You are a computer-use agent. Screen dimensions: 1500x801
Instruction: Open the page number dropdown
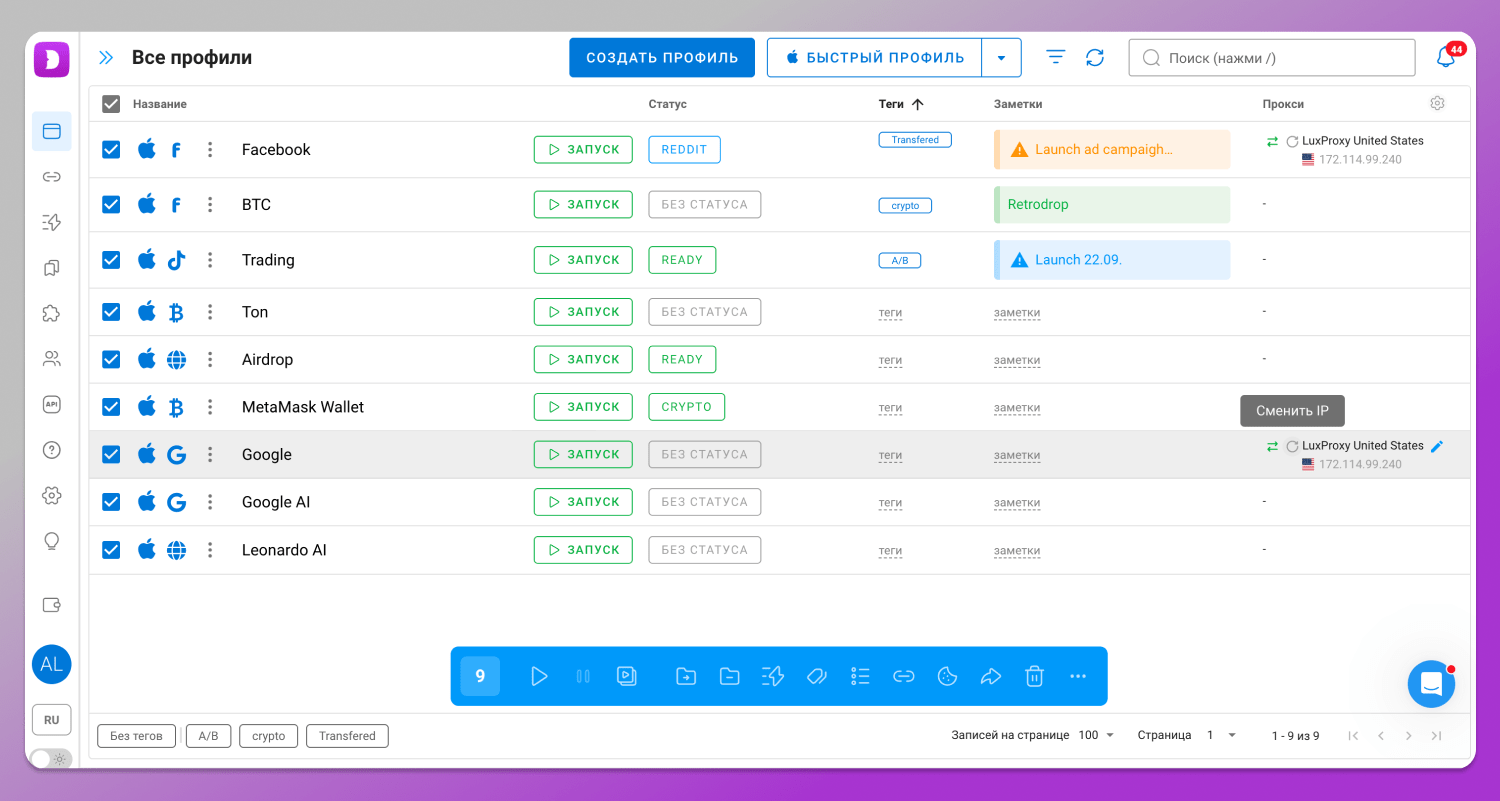pyautogui.click(x=1222, y=735)
